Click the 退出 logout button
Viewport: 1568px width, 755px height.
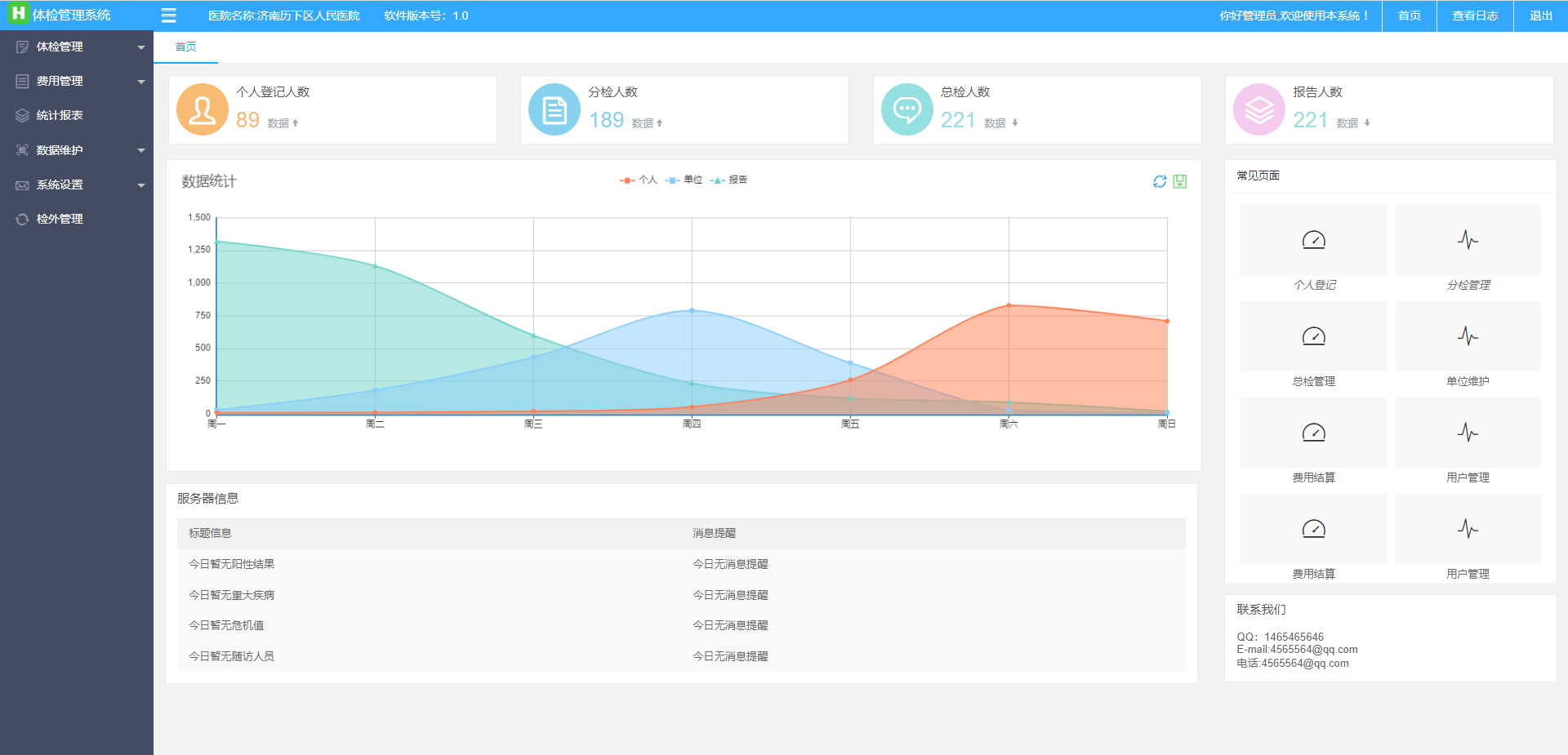(1541, 16)
